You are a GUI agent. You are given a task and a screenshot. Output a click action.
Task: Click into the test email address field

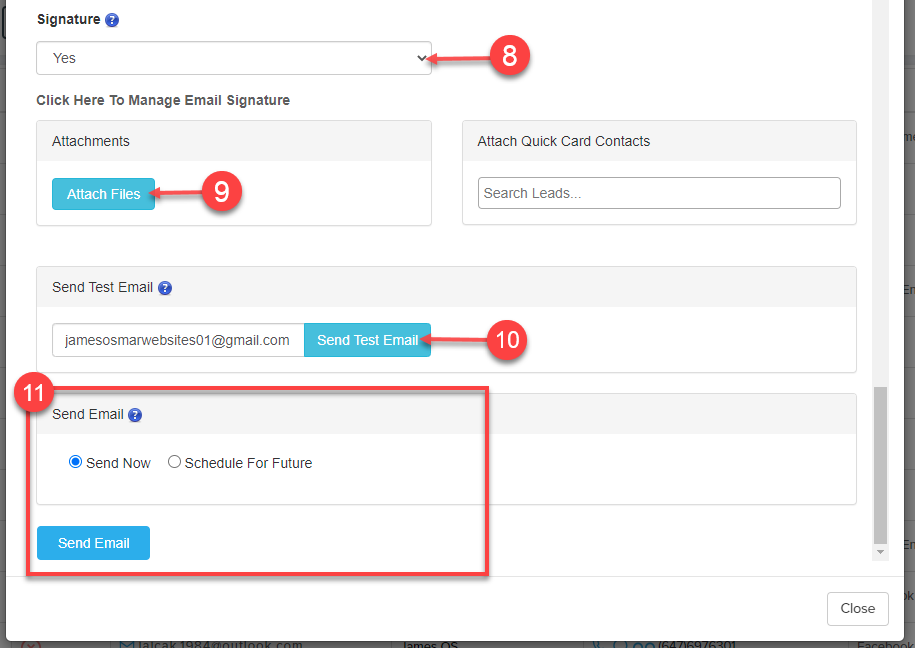178,340
